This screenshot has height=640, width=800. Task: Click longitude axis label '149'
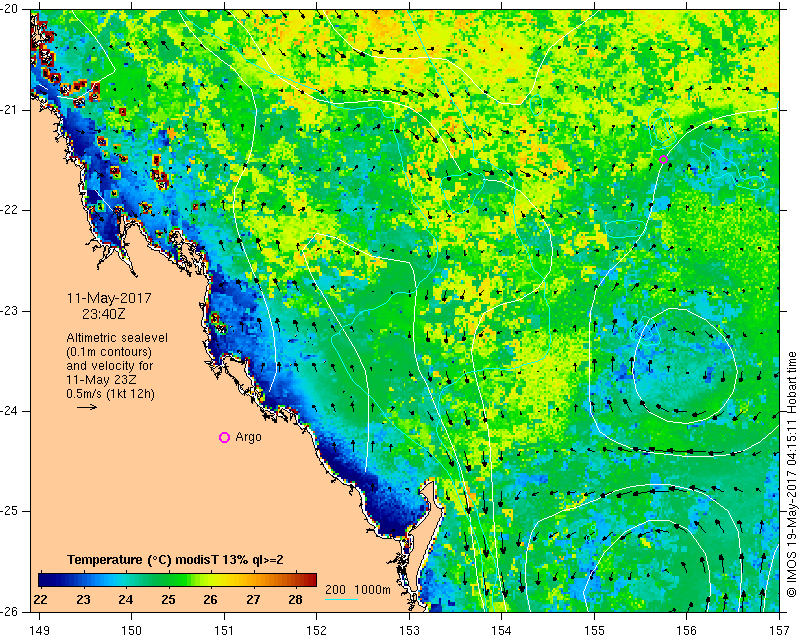tap(40, 631)
